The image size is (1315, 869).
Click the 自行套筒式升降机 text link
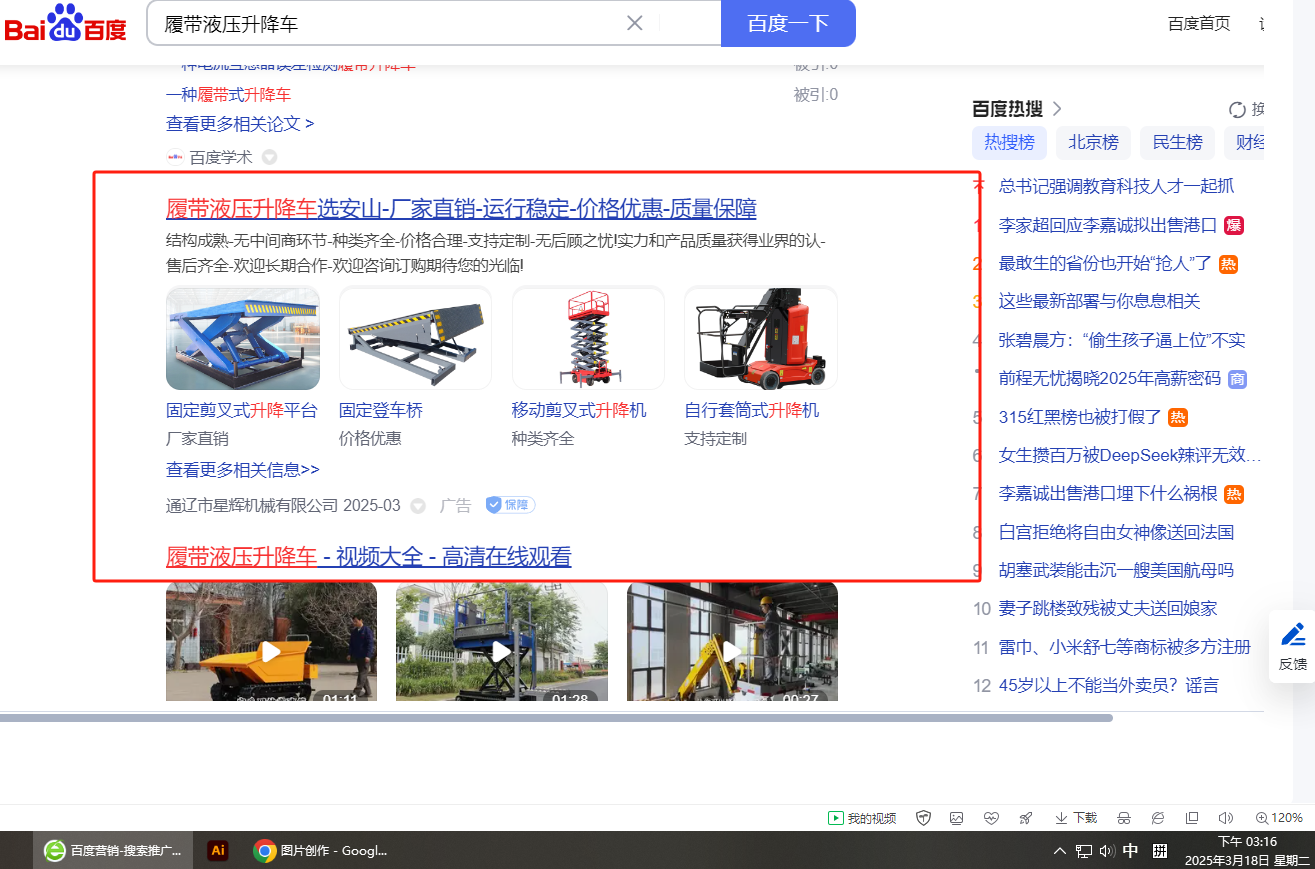click(752, 411)
